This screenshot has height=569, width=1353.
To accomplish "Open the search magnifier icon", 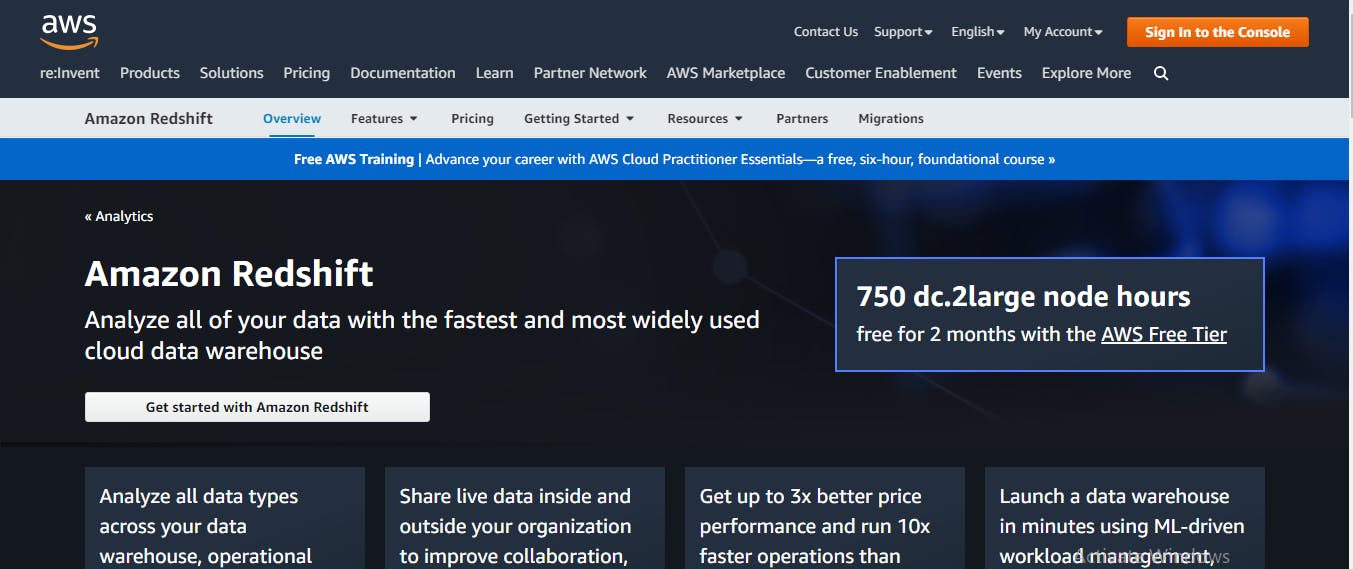I will [x=1161, y=73].
